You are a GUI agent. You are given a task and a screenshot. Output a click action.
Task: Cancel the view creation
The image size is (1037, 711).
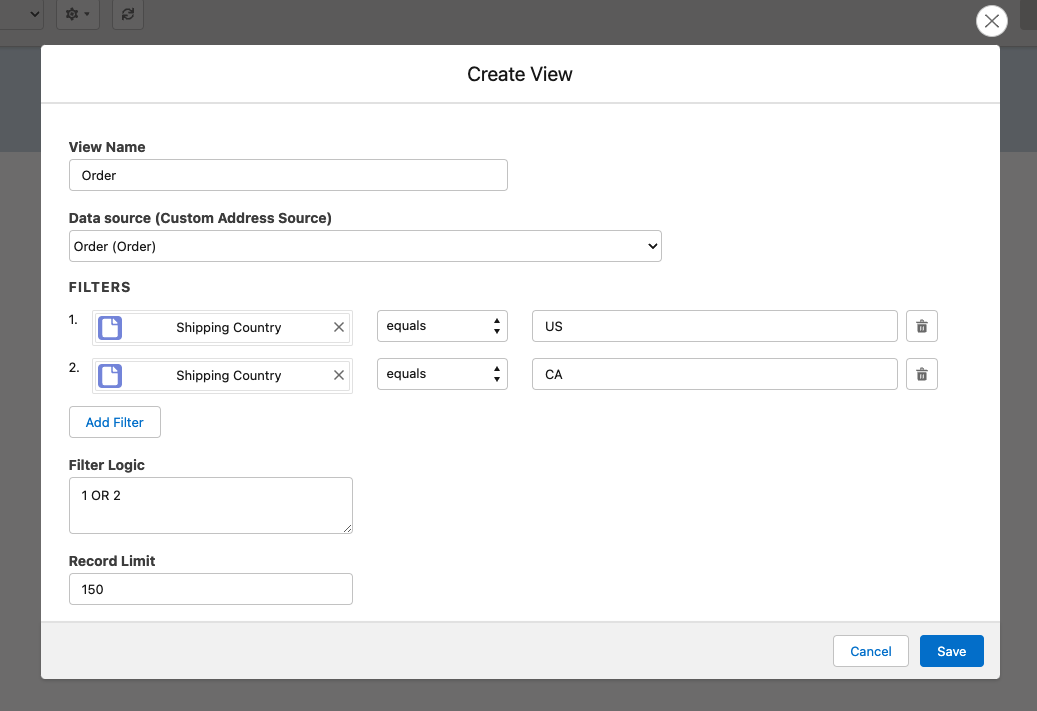pyautogui.click(x=870, y=651)
